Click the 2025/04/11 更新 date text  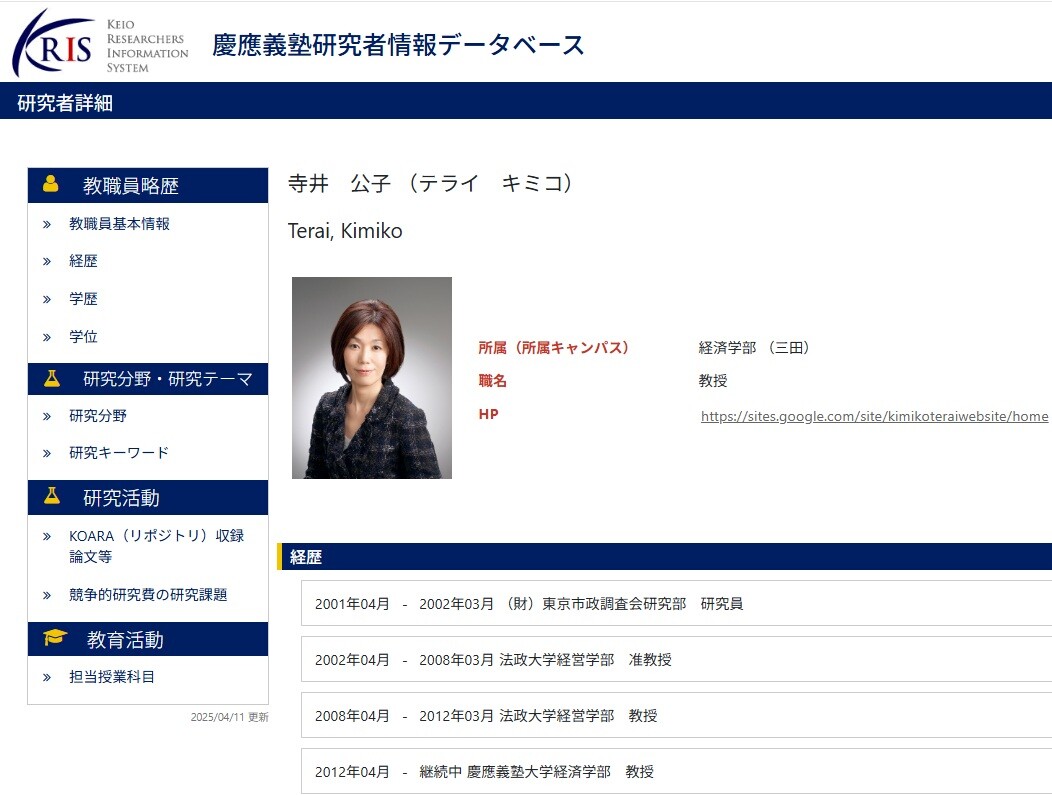tap(229, 717)
